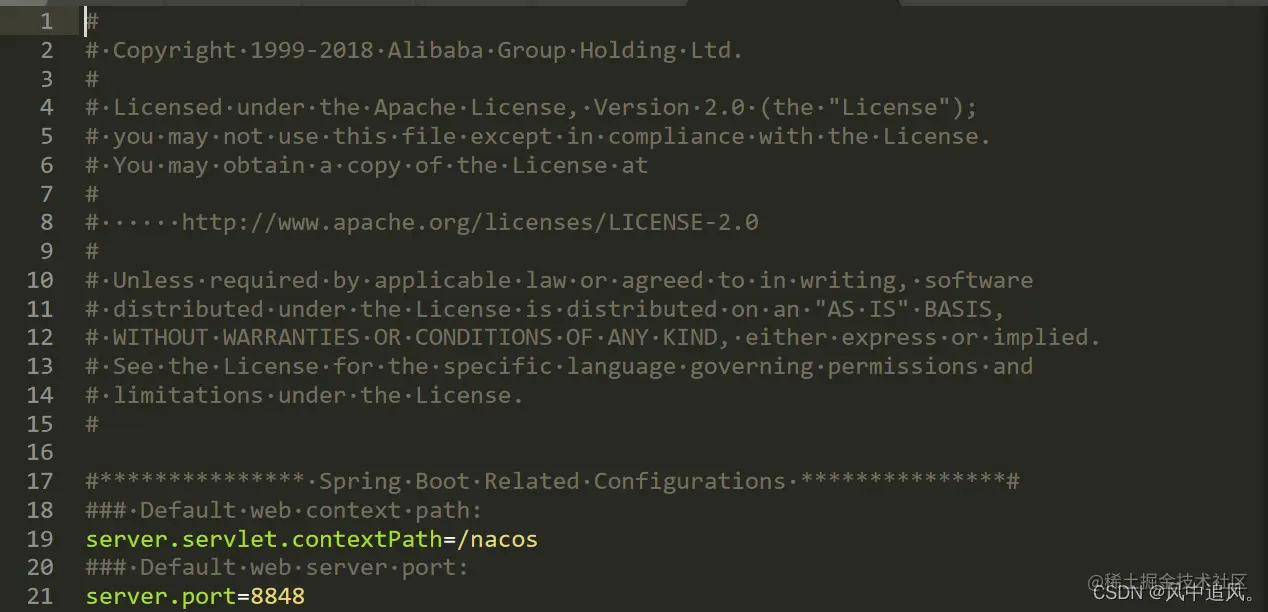
Task: Click the "See the License for the specific language" line
Action: (x=559, y=366)
